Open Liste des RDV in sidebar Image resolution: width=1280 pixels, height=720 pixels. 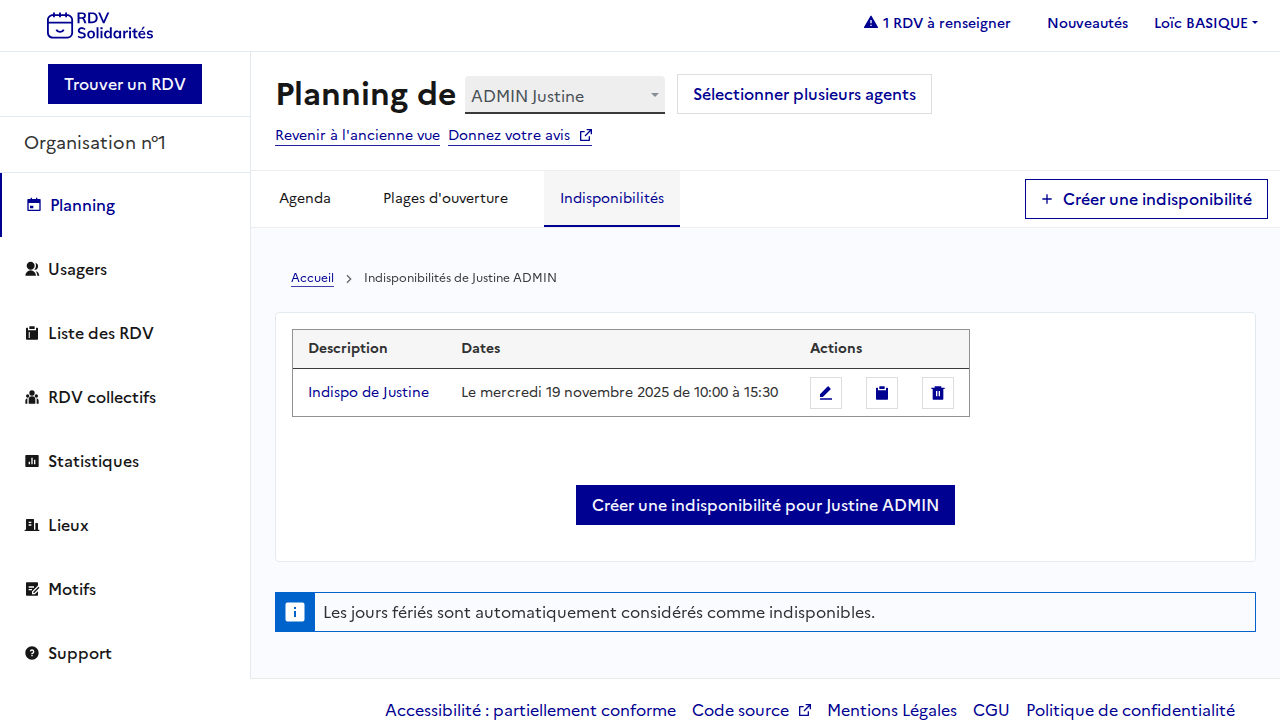[x=100, y=333]
